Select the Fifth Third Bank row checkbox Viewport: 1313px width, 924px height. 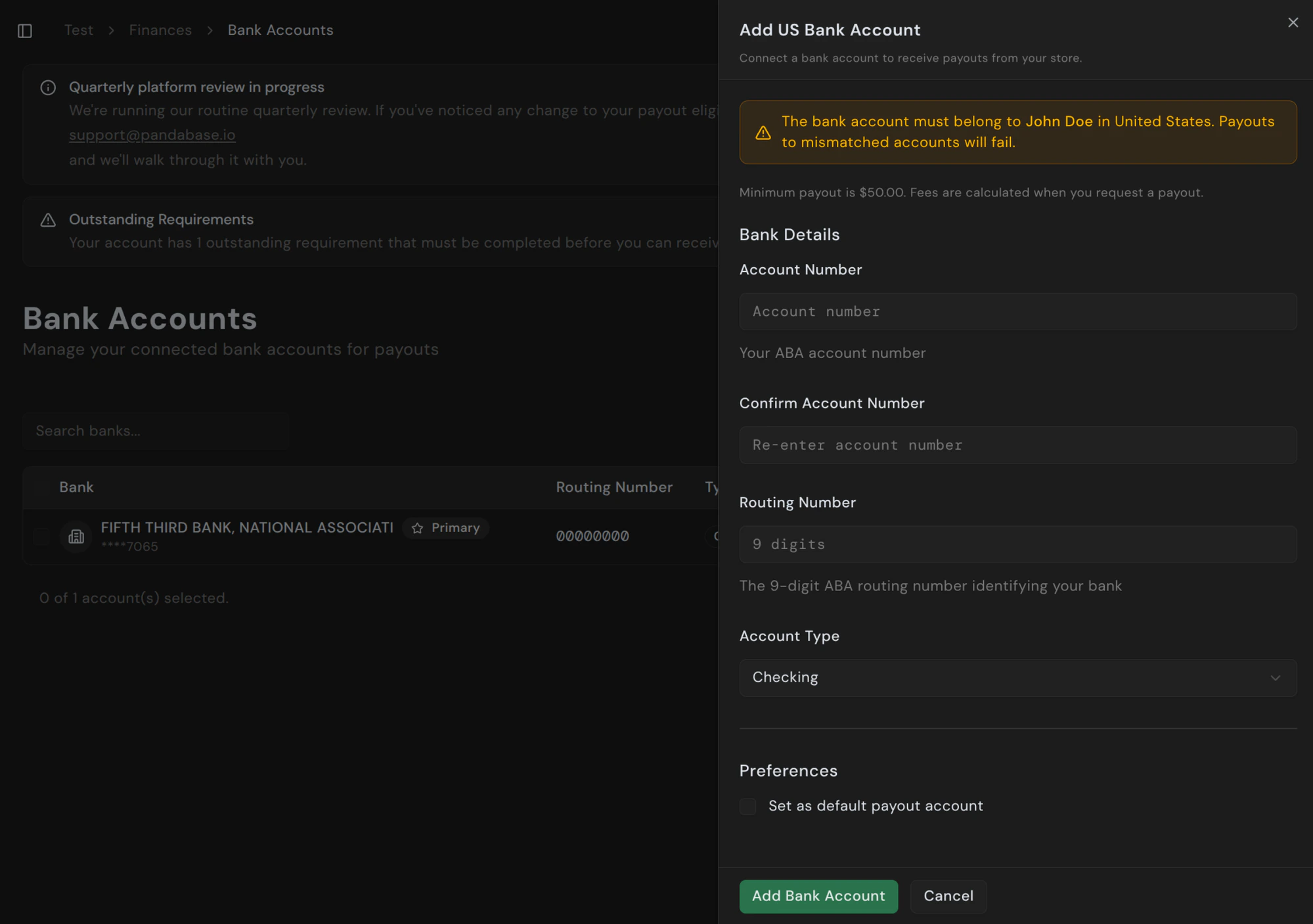click(x=42, y=537)
